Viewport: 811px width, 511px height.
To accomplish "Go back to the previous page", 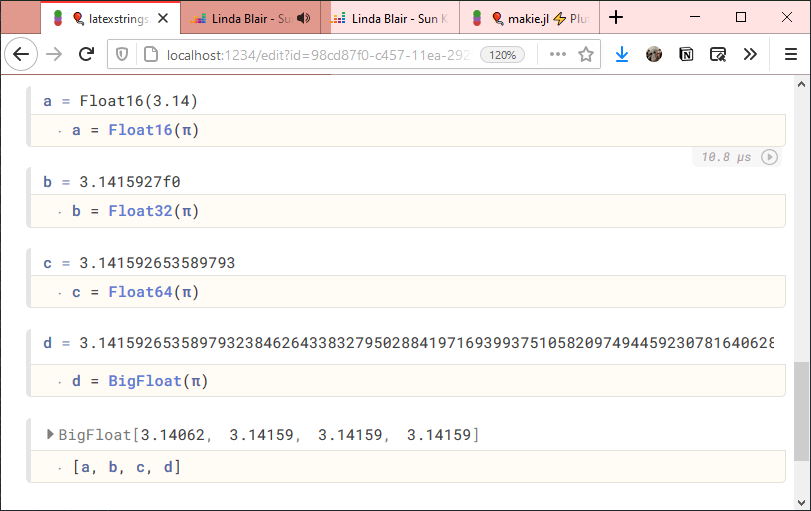I will [x=21, y=54].
